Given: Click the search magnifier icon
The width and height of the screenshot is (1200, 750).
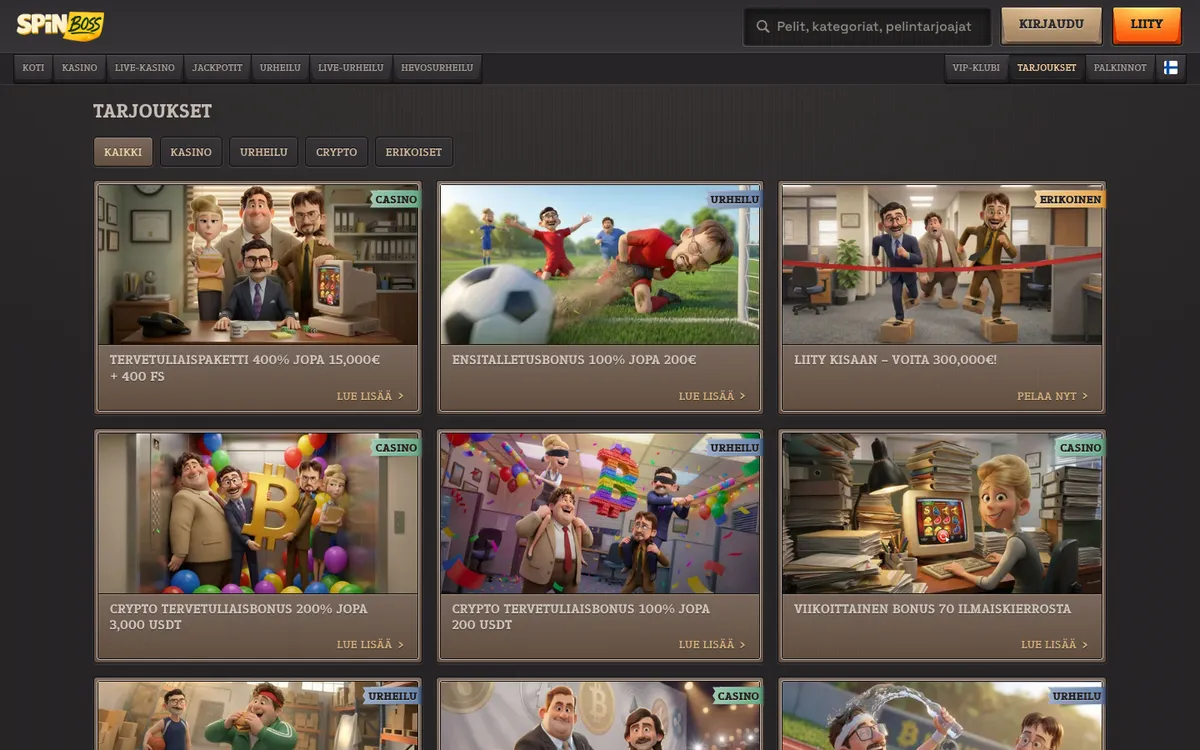Looking at the screenshot, I should pyautogui.click(x=763, y=27).
